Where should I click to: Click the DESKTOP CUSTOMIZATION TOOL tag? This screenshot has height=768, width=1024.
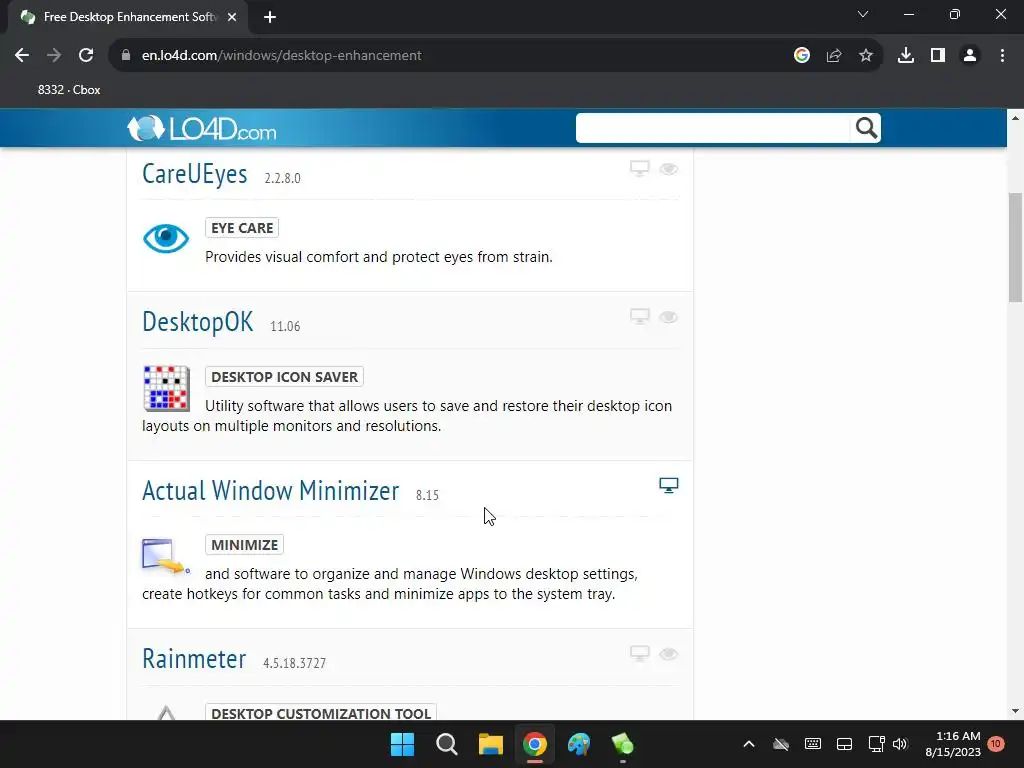321,712
